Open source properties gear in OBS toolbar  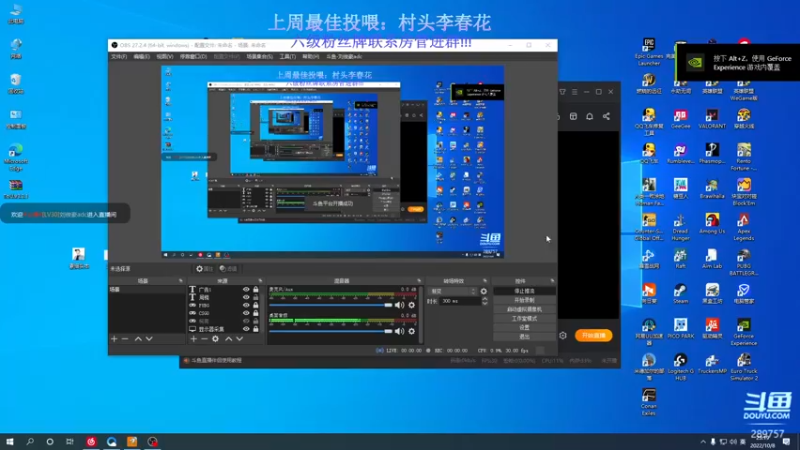pos(205,268)
